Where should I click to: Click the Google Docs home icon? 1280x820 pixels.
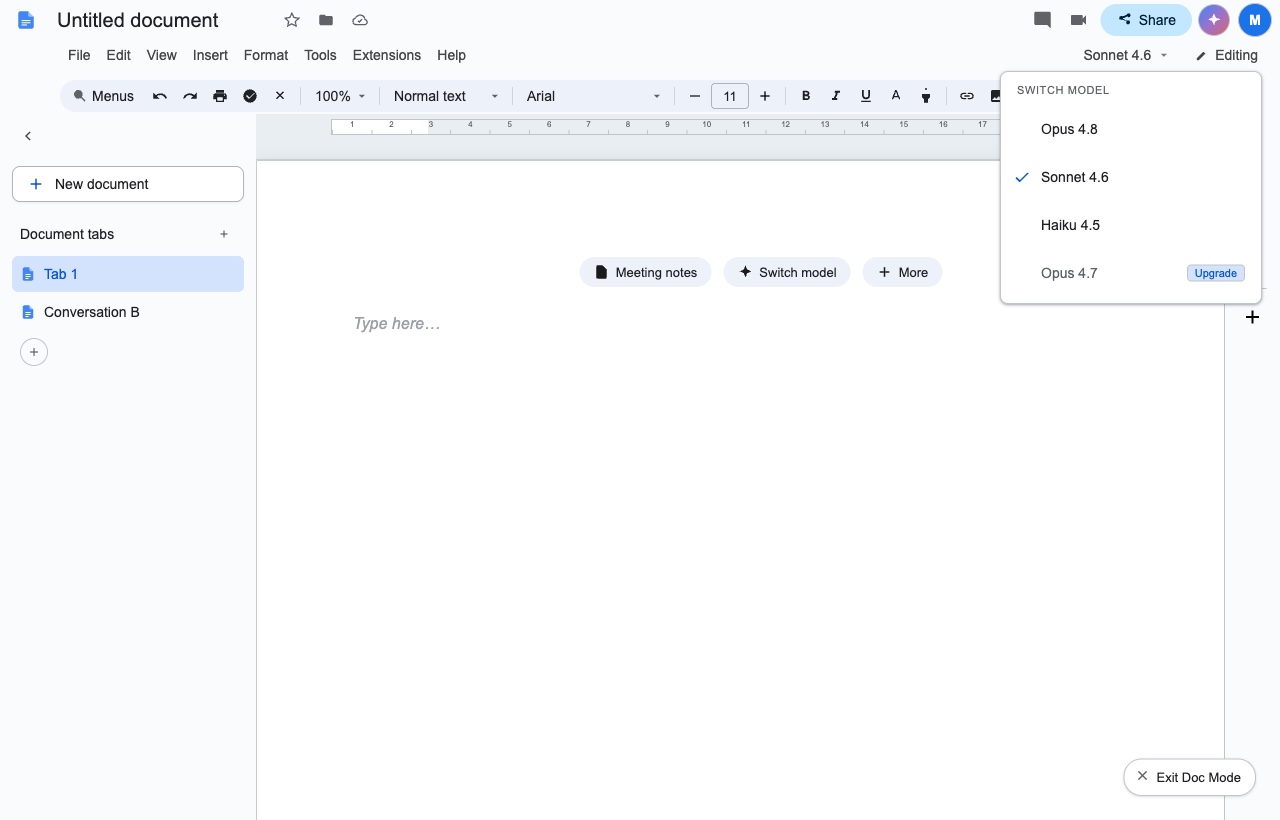[x=26, y=20]
